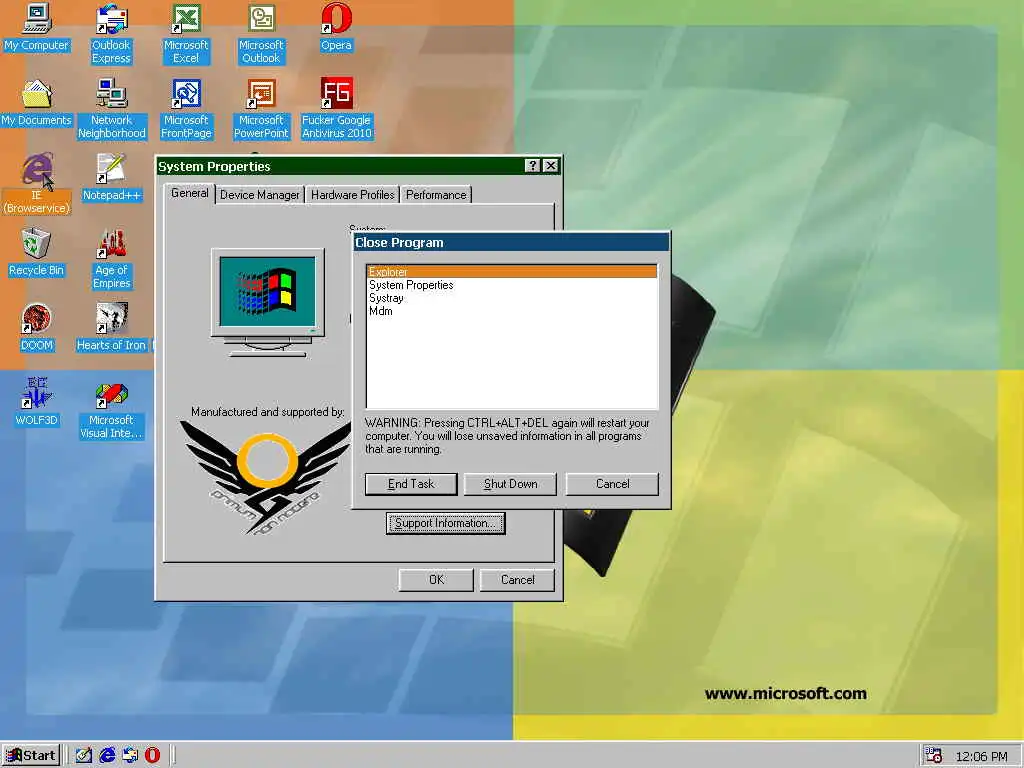1024x768 pixels.
Task: Open the Start menu
Action: (x=31, y=756)
